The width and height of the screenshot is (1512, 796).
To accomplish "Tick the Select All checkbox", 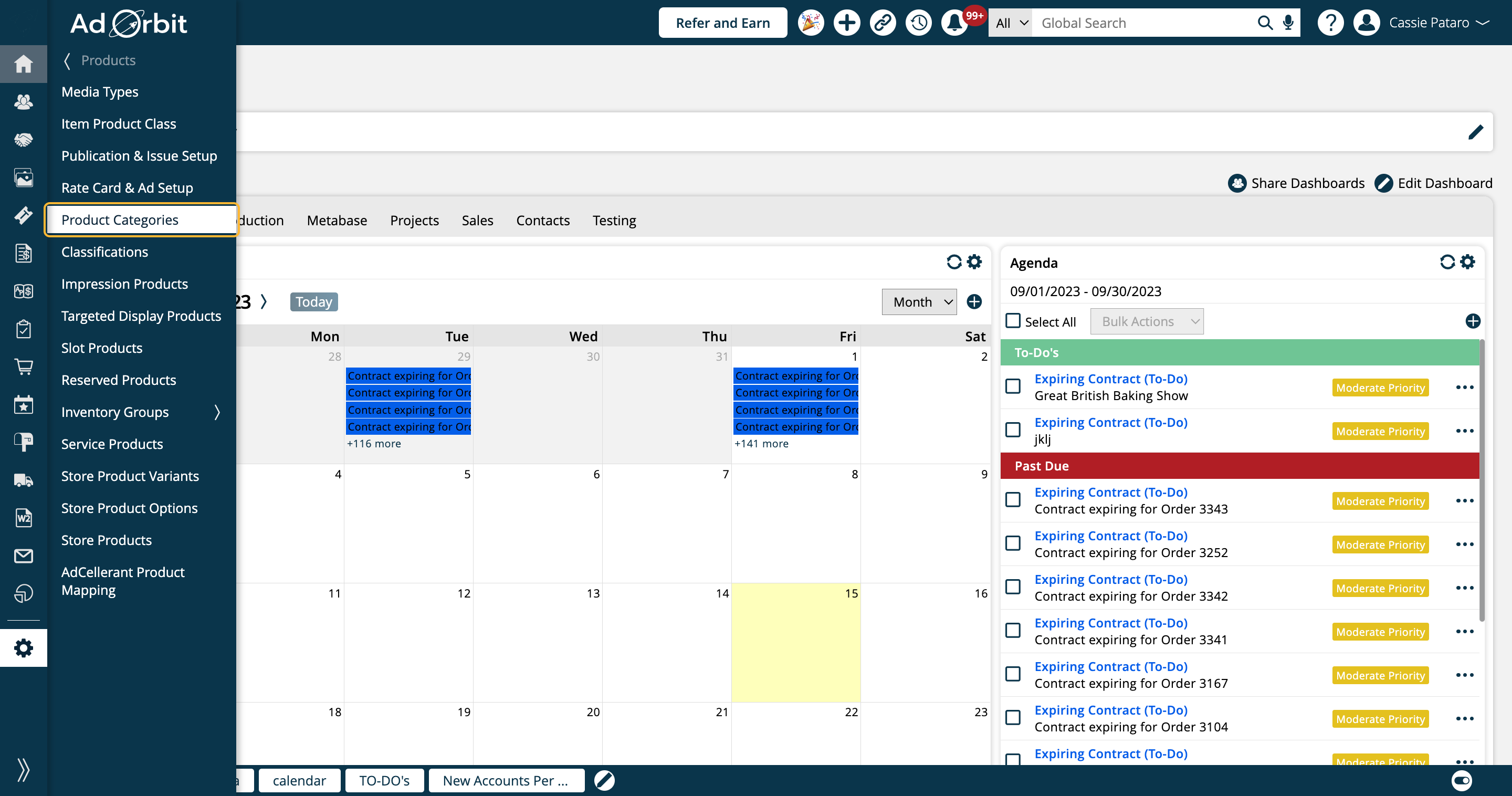I will coord(1013,320).
